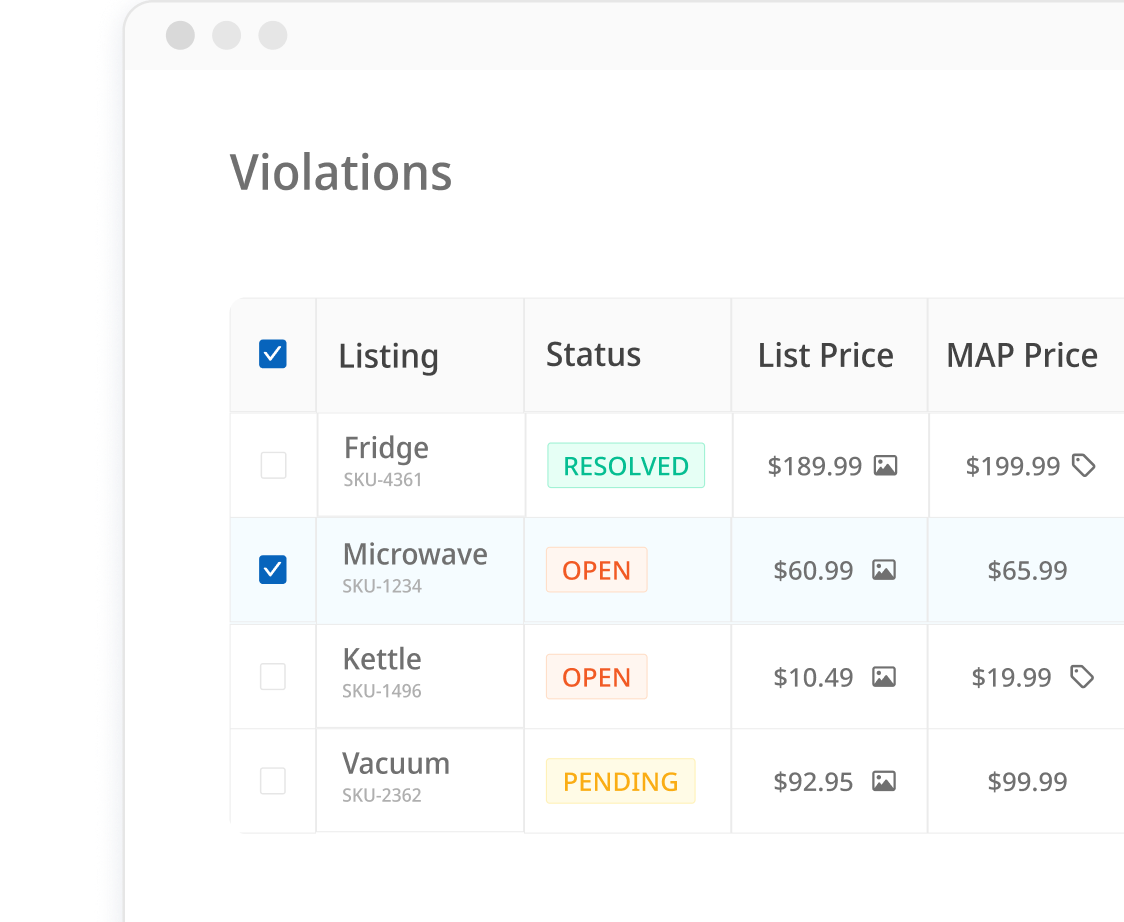Check the checkbox for the Vacuum row
The image size is (1124, 922).
pos(273,781)
